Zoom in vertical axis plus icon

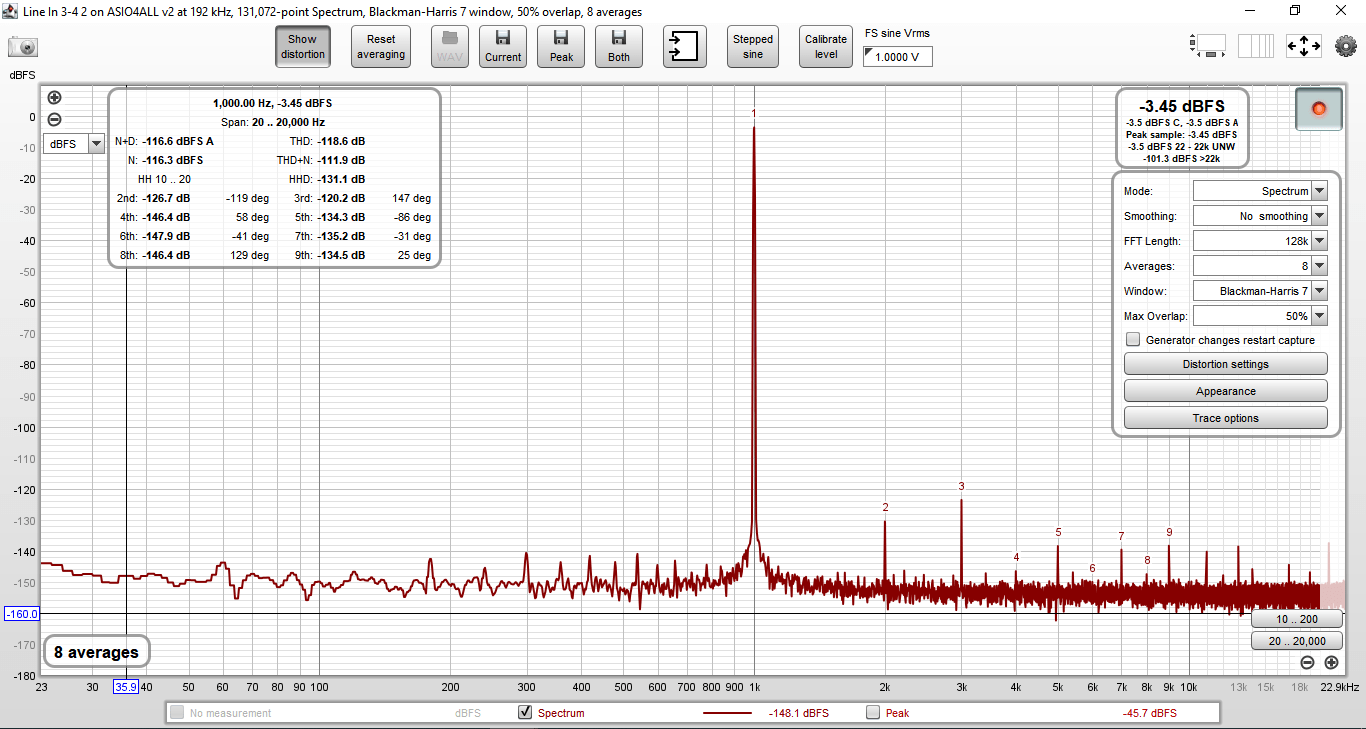point(54,98)
